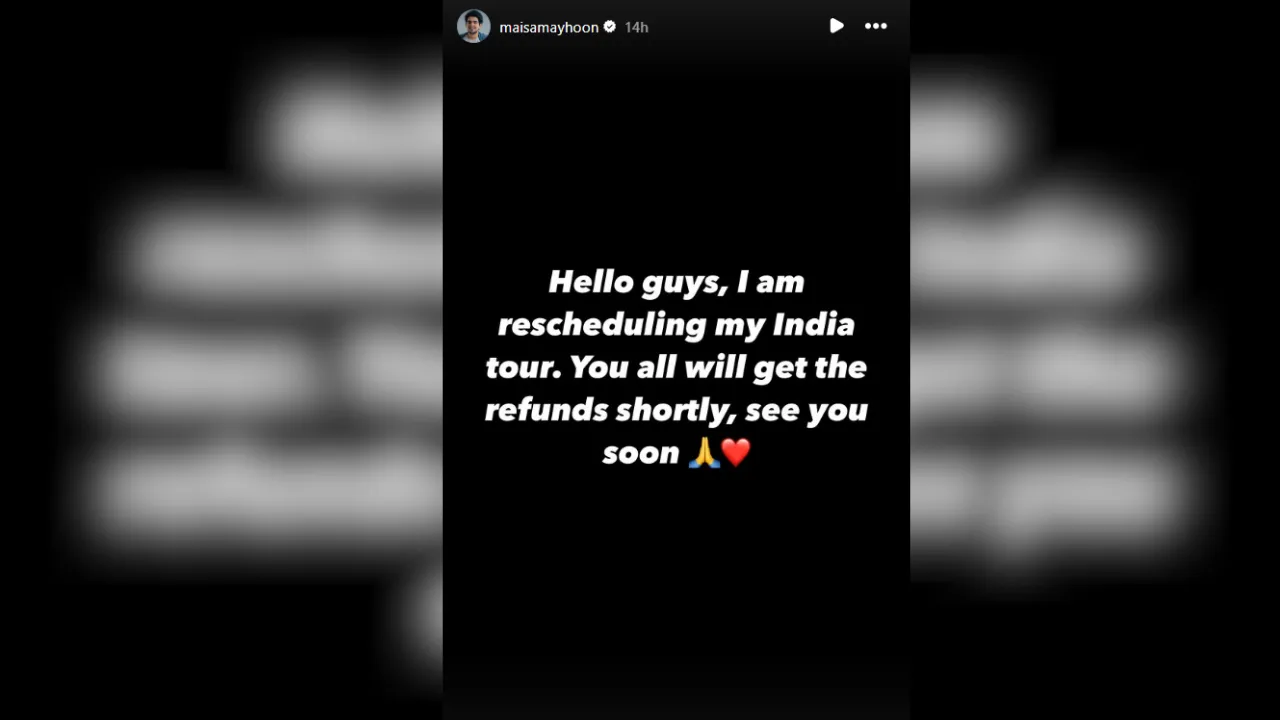The height and width of the screenshot is (720, 1280).
Task: Click blurred background left of story
Action: (x=221, y=360)
